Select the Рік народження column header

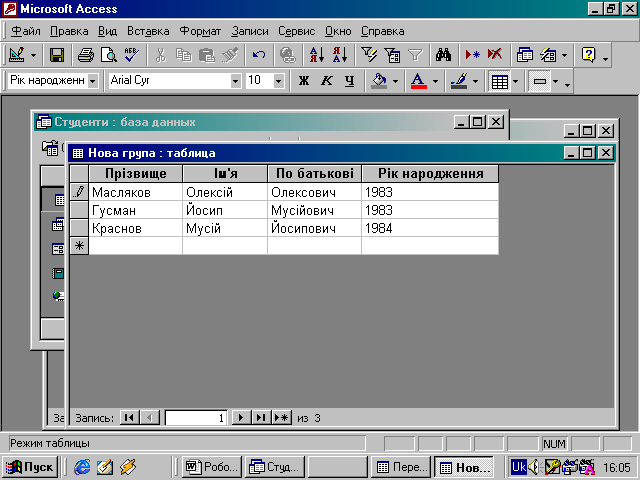430,173
